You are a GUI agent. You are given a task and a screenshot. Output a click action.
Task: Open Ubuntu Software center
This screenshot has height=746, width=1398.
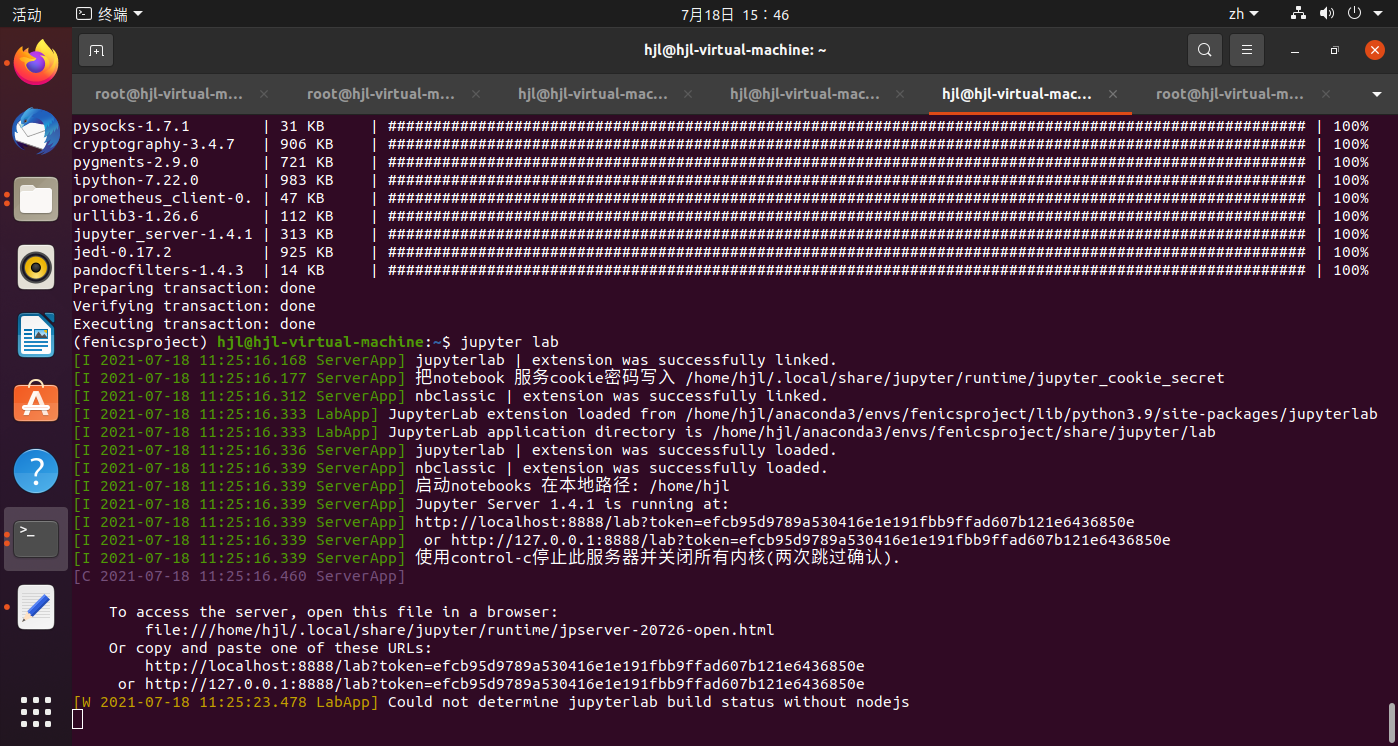point(35,401)
